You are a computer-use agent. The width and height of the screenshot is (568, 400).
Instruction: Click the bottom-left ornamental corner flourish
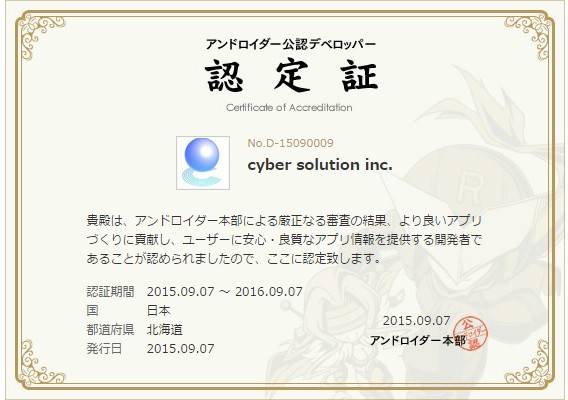pyautogui.click(x=42, y=362)
